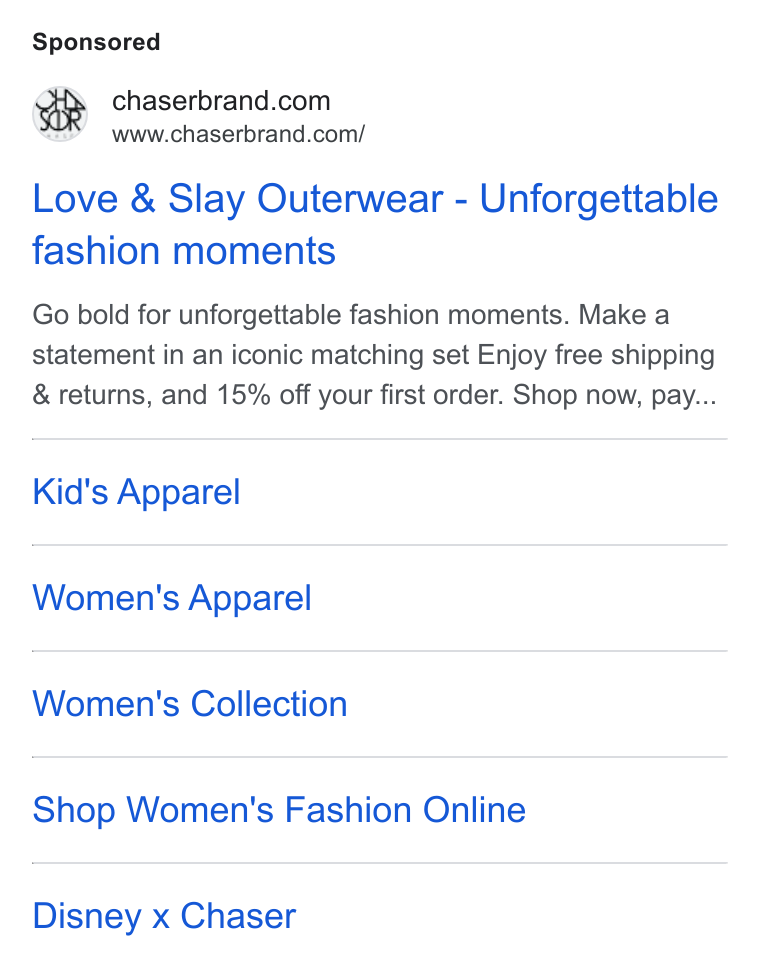Screen dimensions: 760x968
Task: Open the Love & Slay Outerwear headline
Action: click(x=375, y=224)
